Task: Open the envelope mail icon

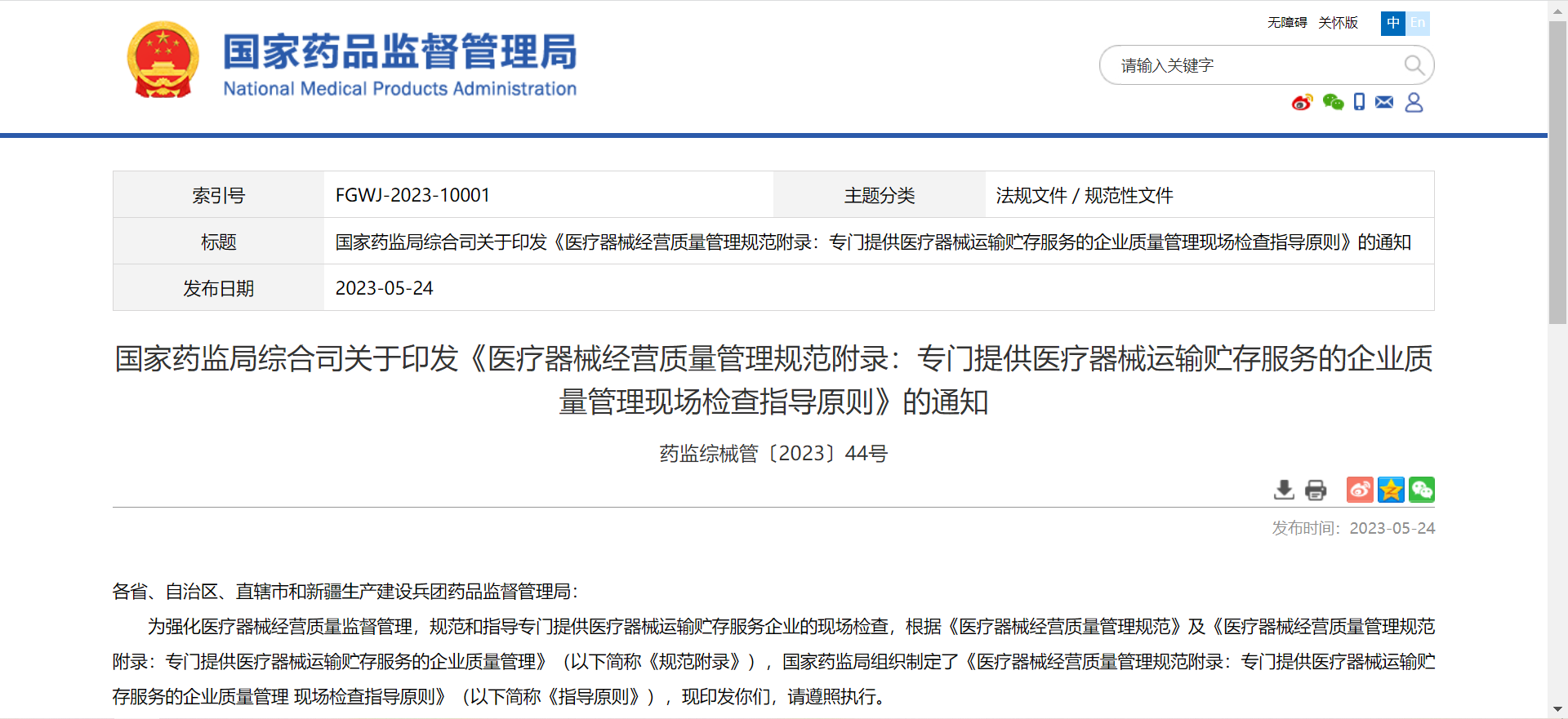Action: (x=1384, y=102)
